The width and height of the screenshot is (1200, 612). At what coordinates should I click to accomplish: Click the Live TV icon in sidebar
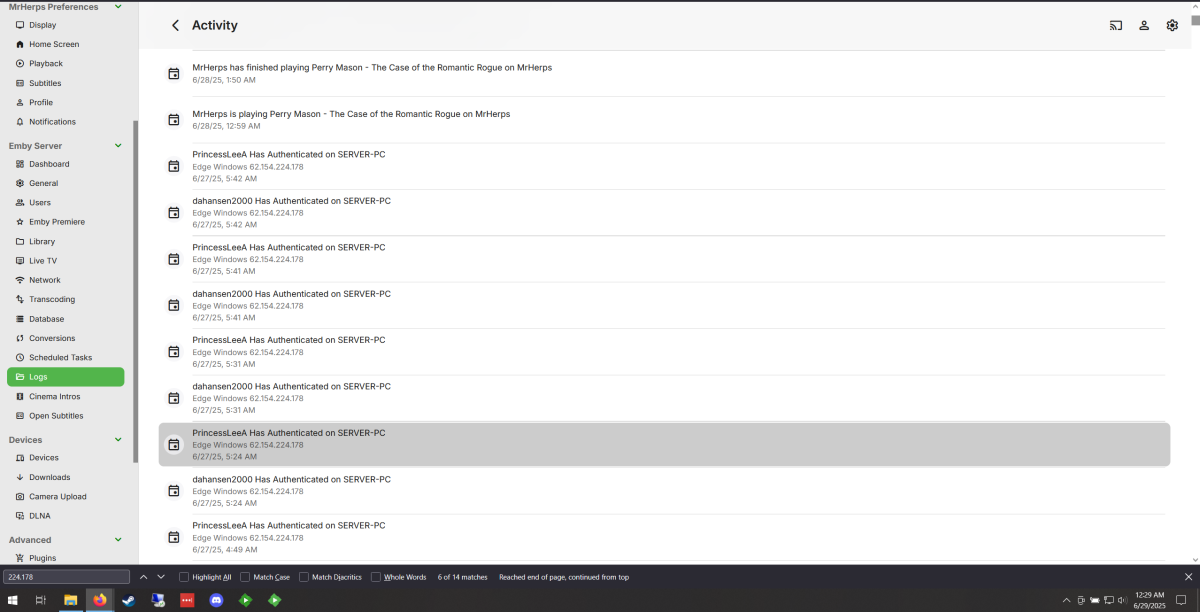[x=20, y=261]
